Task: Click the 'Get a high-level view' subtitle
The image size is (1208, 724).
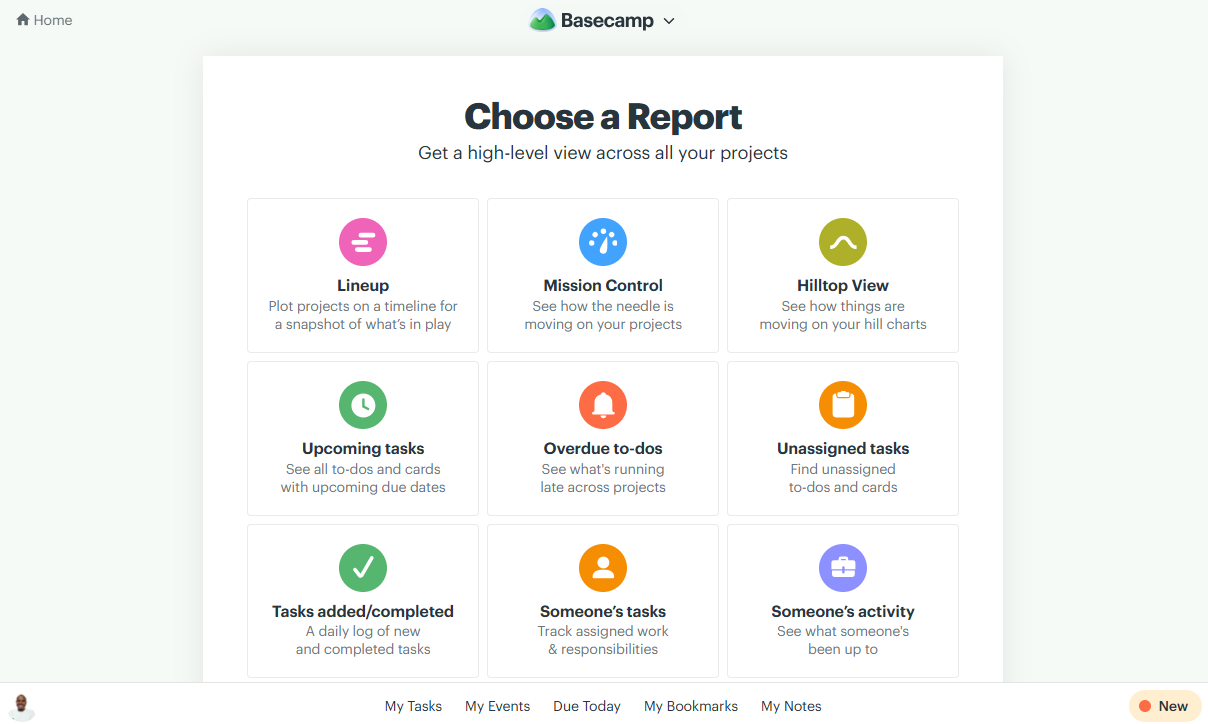Action: tap(603, 153)
